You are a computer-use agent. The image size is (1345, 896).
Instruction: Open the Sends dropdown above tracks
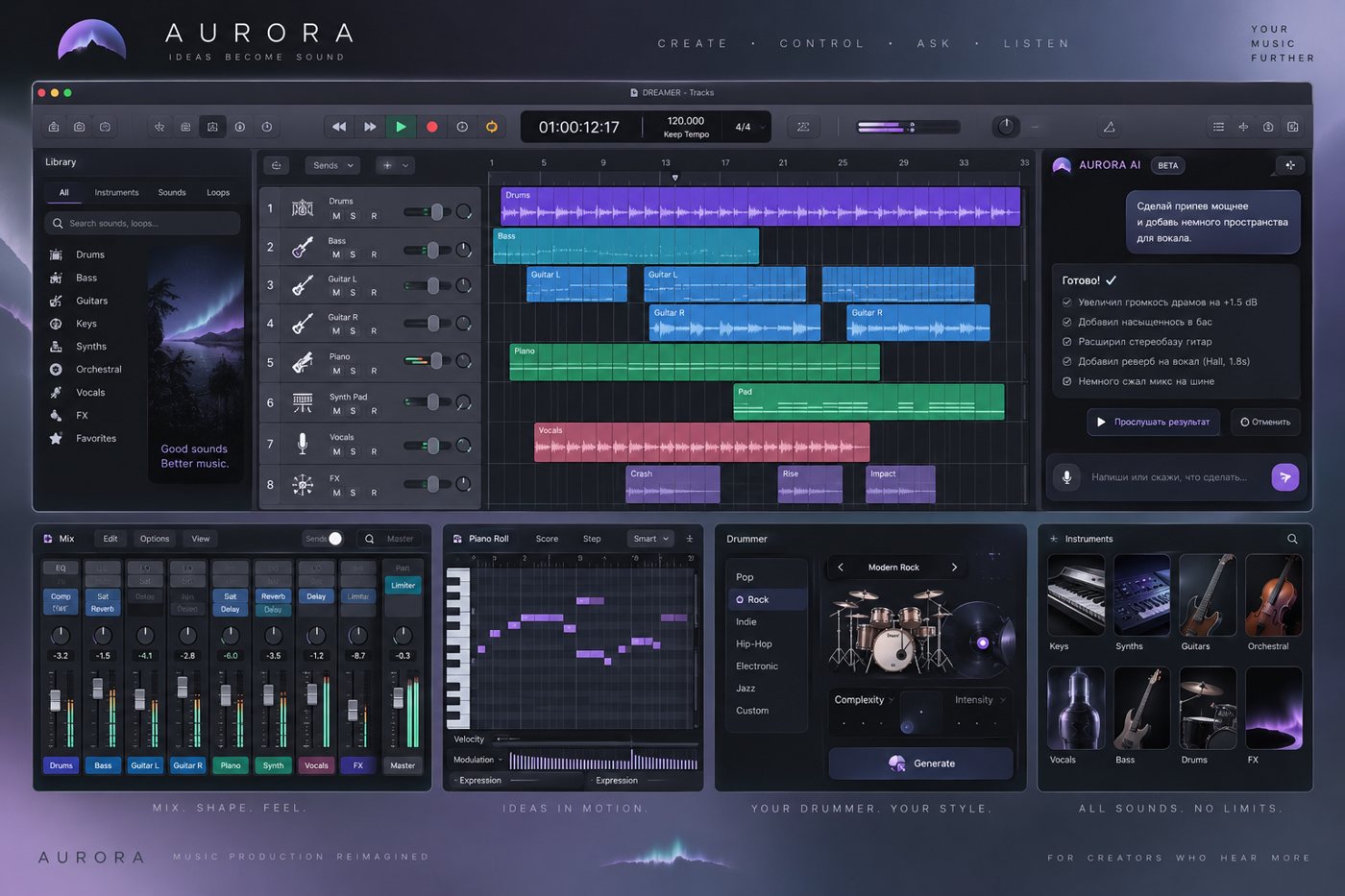click(332, 165)
